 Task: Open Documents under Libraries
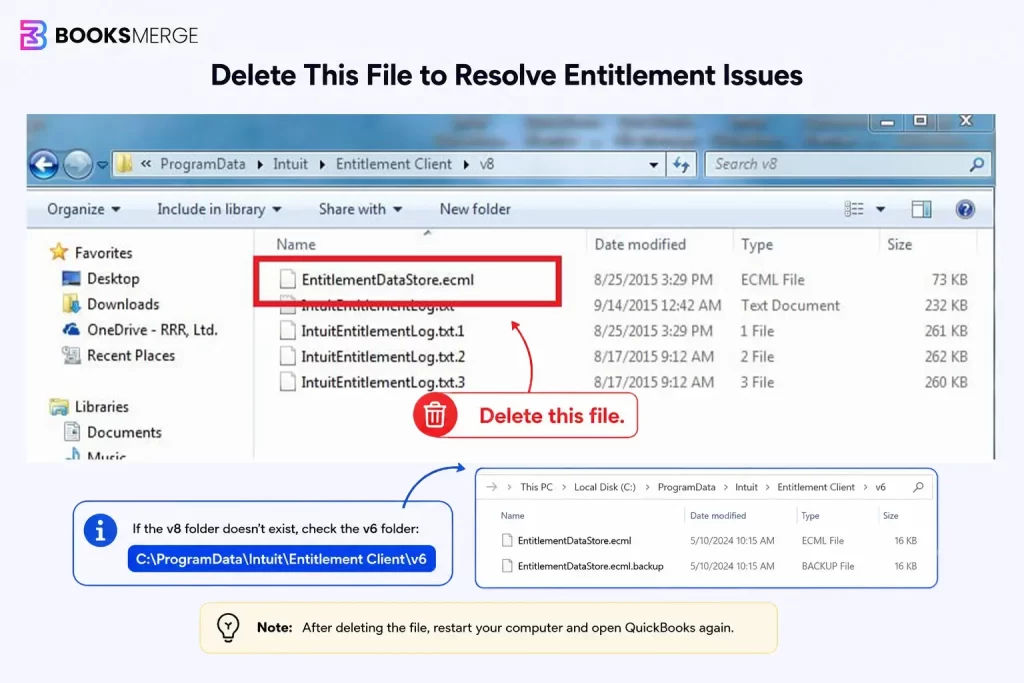coord(124,432)
